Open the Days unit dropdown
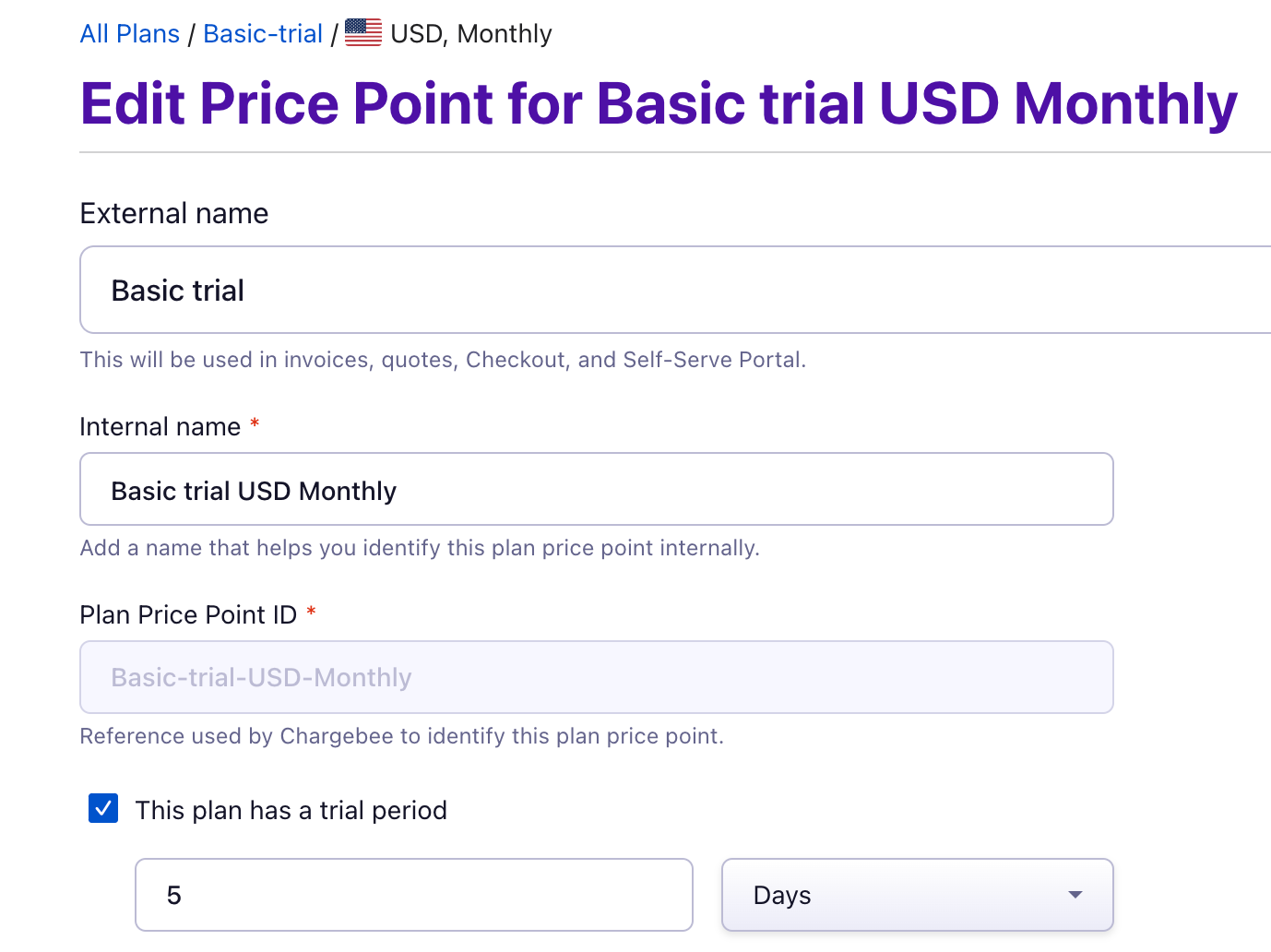This screenshot has width=1271, height=952. tap(918, 895)
